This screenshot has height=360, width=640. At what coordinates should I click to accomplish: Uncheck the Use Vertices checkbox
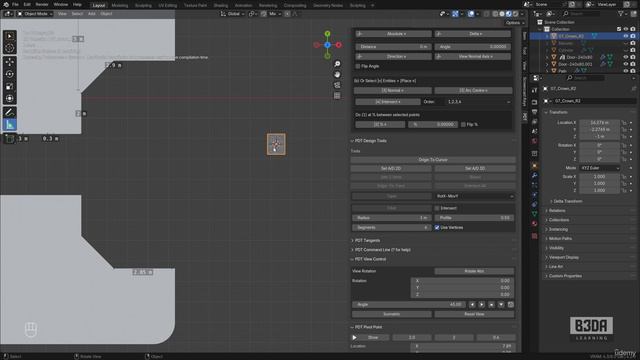pyautogui.click(x=437, y=228)
